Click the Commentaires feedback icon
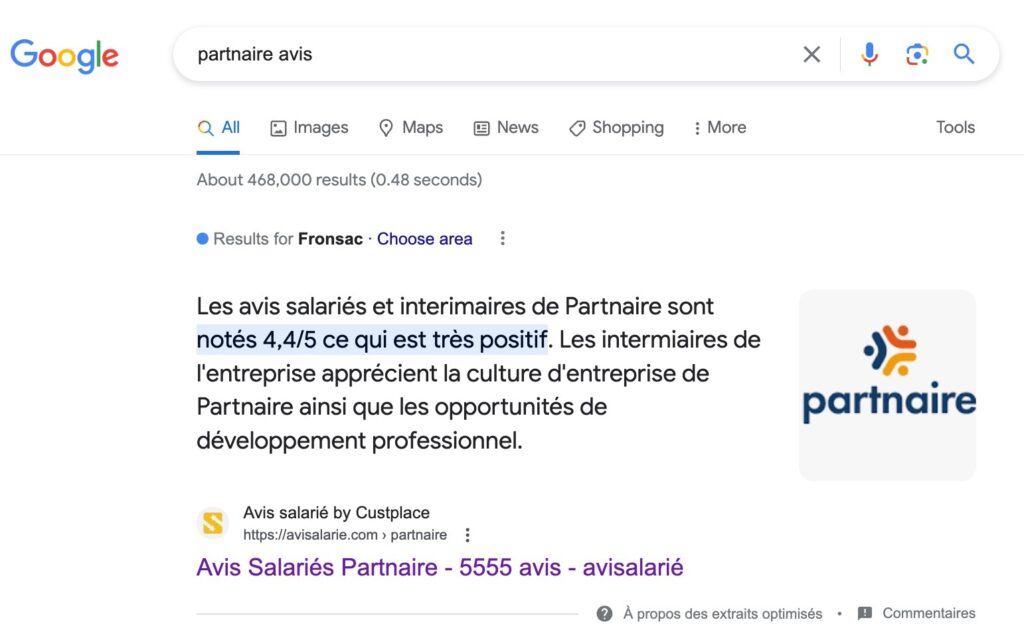The width and height of the screenshot is (1024, 630). (865, 613)
